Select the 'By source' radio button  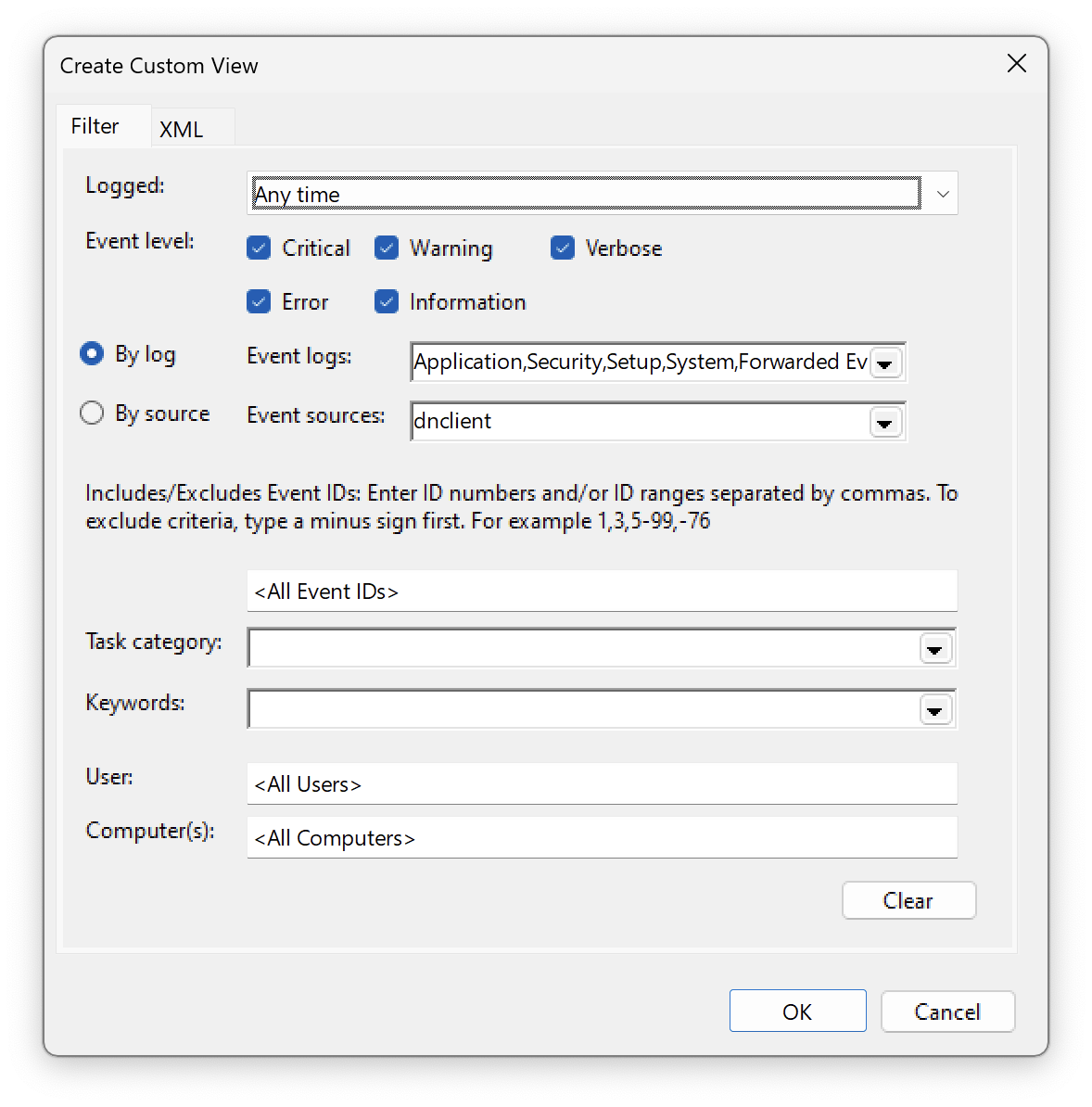point(91,413)
